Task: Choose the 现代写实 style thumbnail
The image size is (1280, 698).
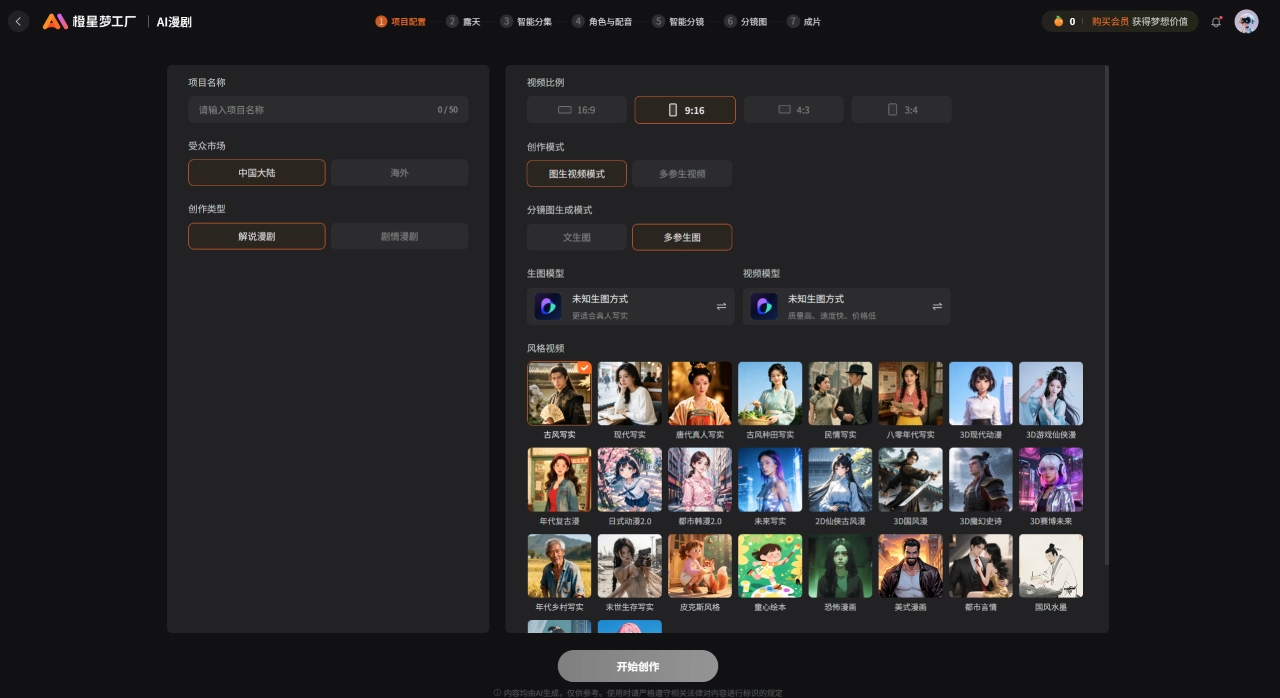Action: (630, 394)
